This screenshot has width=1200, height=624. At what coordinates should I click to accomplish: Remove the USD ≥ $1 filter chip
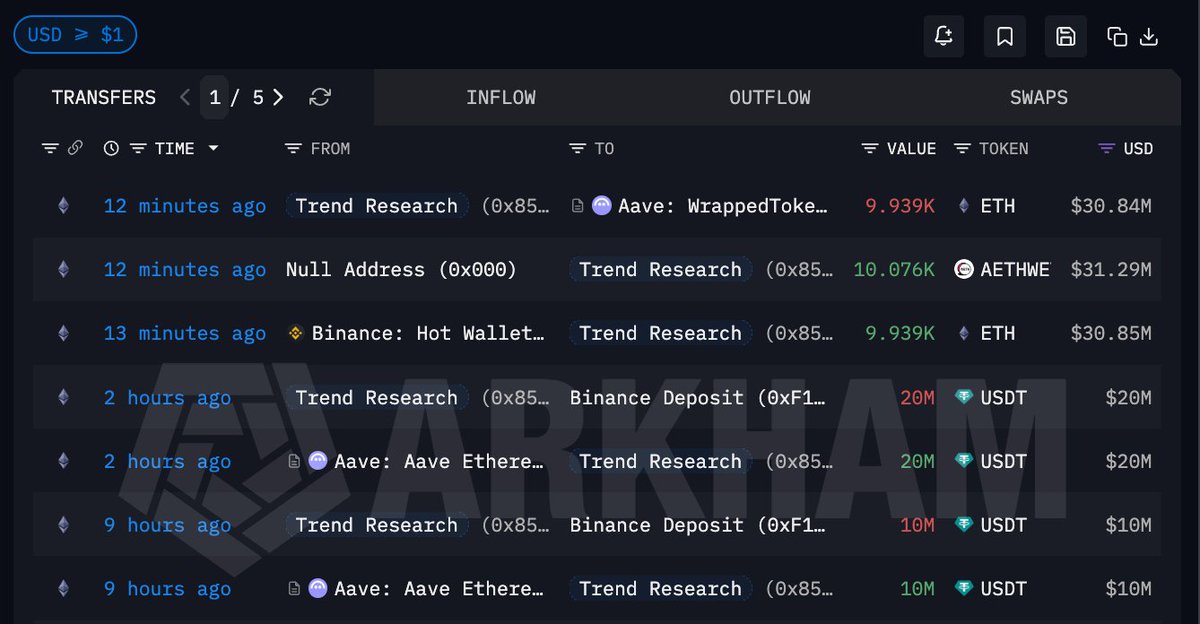coord(75,35)
